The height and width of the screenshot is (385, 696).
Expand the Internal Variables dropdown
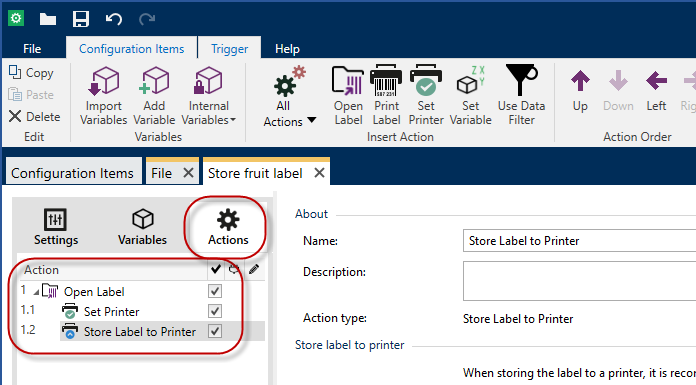pos(208,95)
